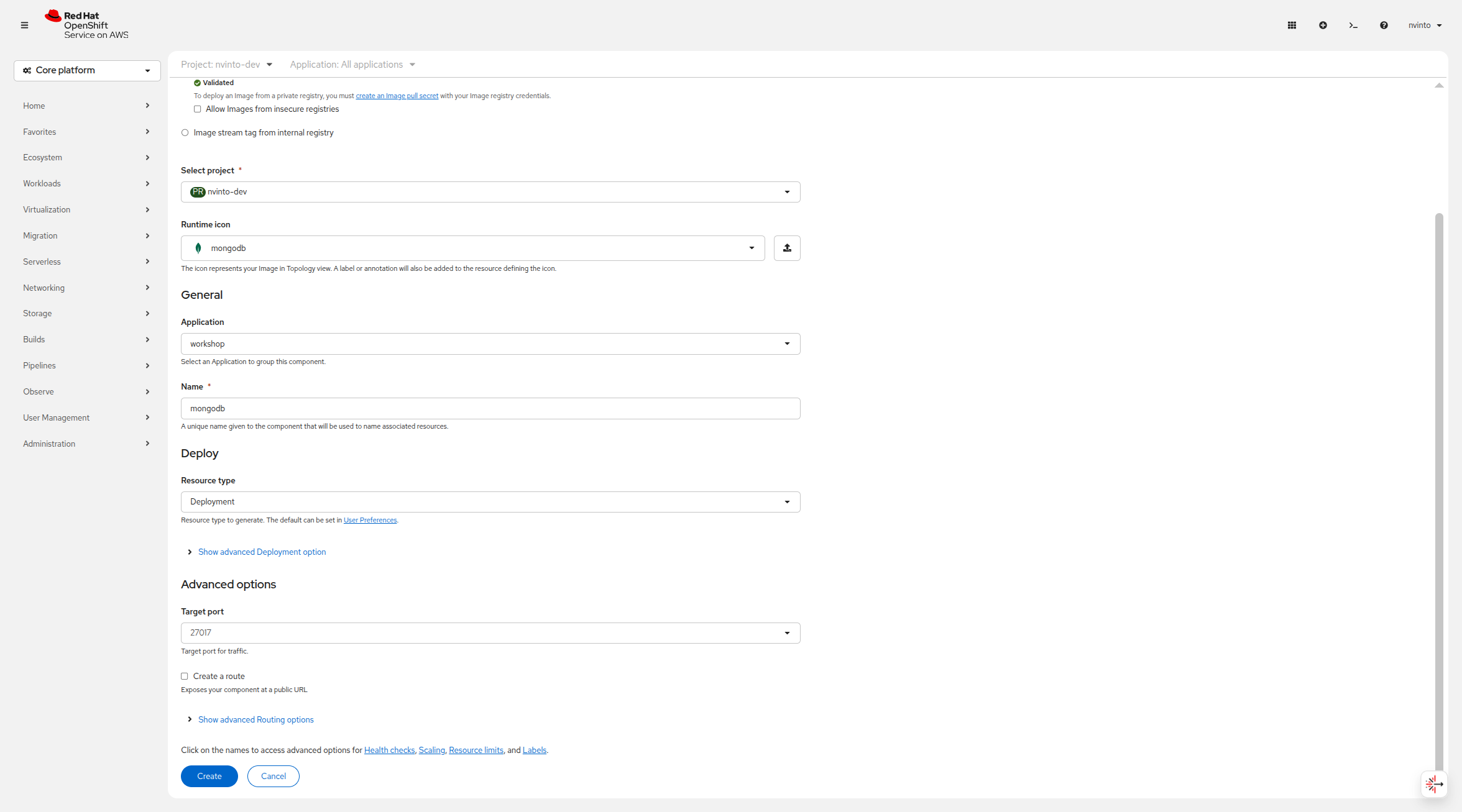Select Image stream tag from internal registry
The image size is (1462, 812).
pos(185,133)
